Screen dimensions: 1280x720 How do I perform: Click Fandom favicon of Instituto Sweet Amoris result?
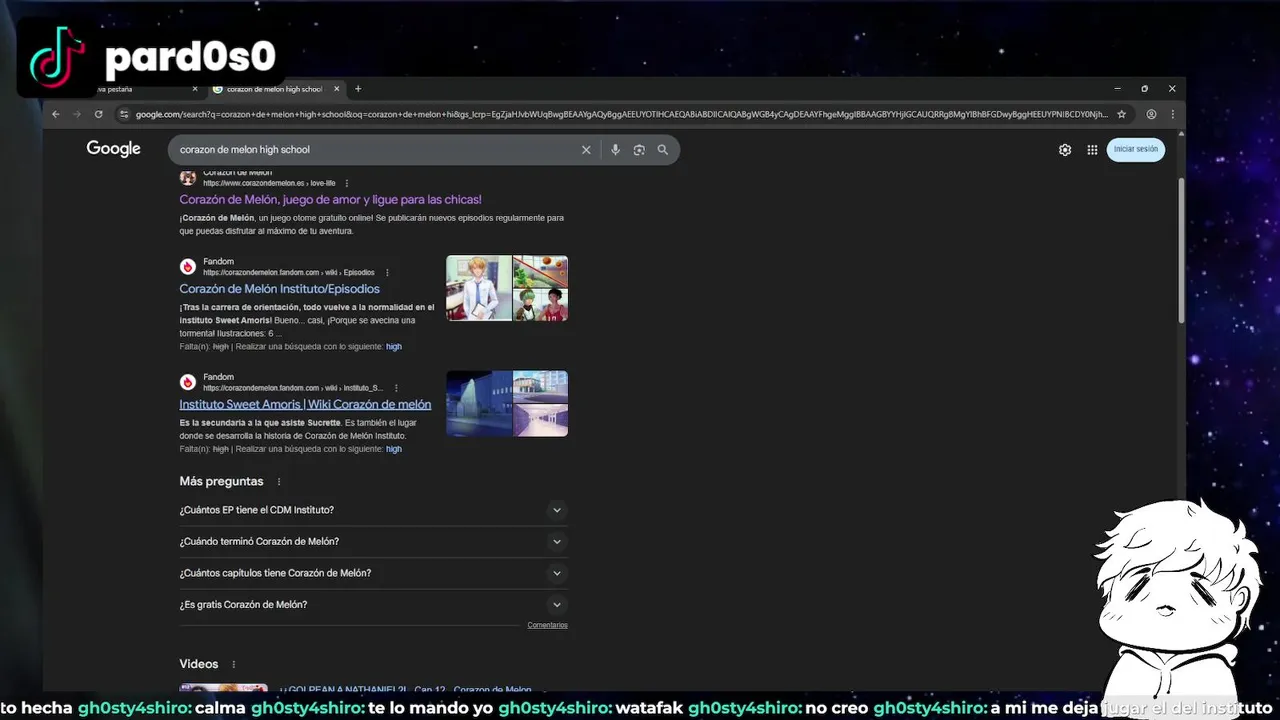(187, 382)
